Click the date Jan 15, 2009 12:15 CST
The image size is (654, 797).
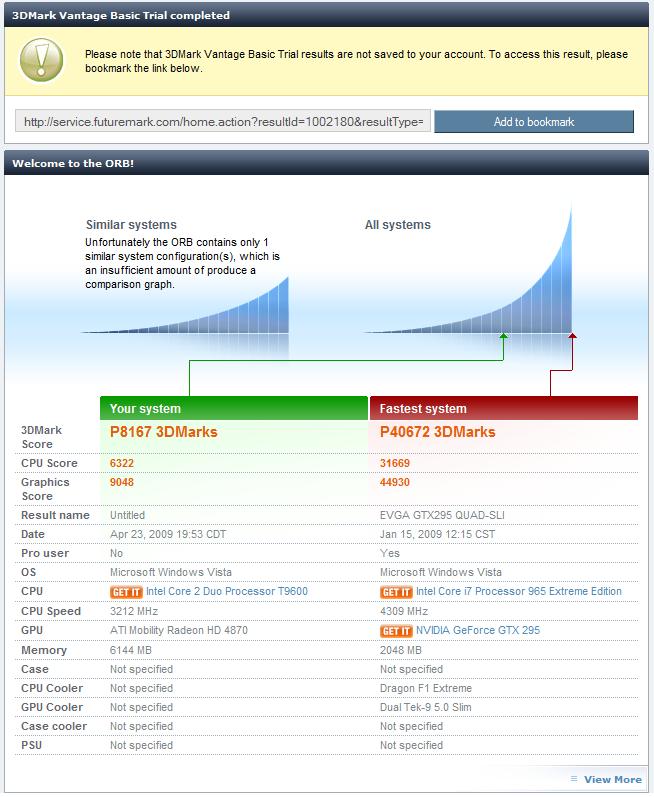click(438, 534)
